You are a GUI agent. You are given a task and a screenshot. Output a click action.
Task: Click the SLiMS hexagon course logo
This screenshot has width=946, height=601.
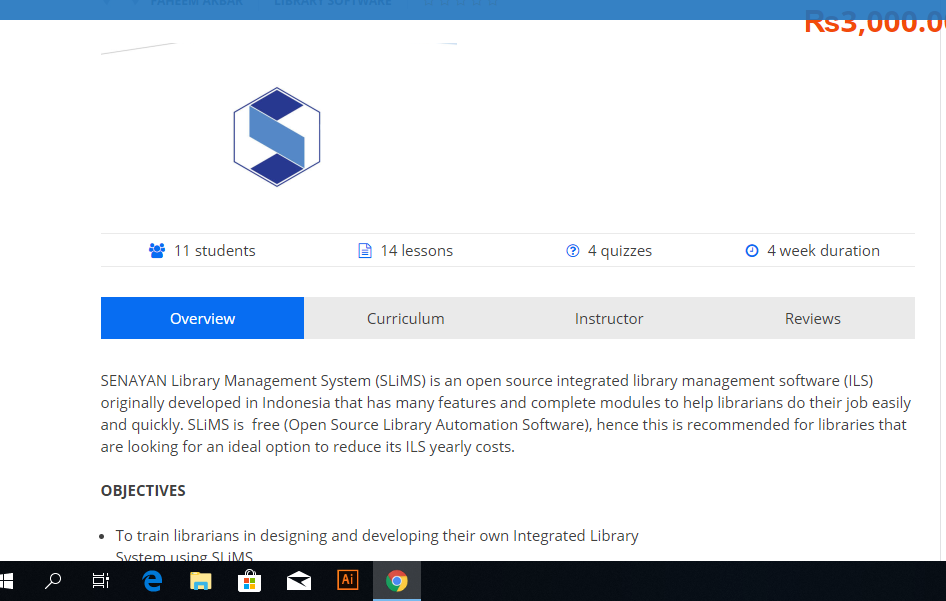(277, 137)
